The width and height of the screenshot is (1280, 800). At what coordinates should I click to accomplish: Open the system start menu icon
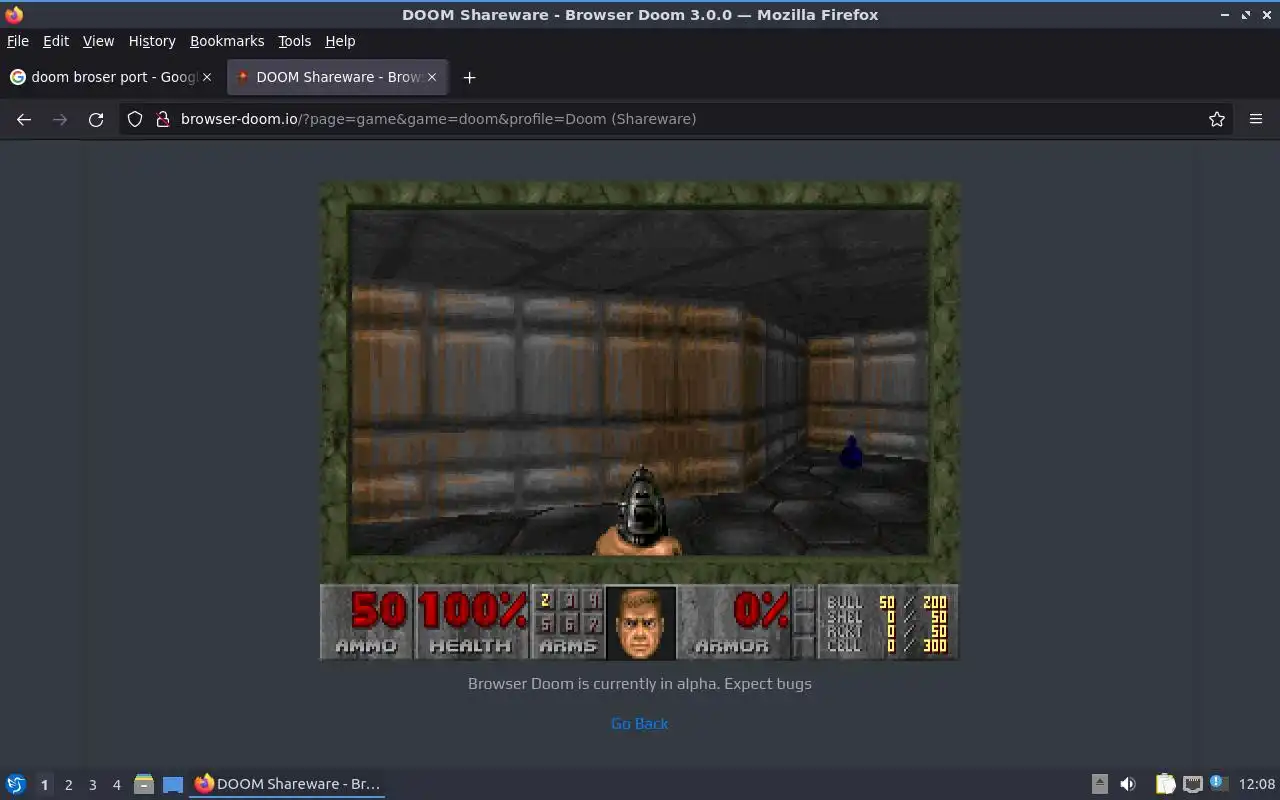(x=16, y=784)
